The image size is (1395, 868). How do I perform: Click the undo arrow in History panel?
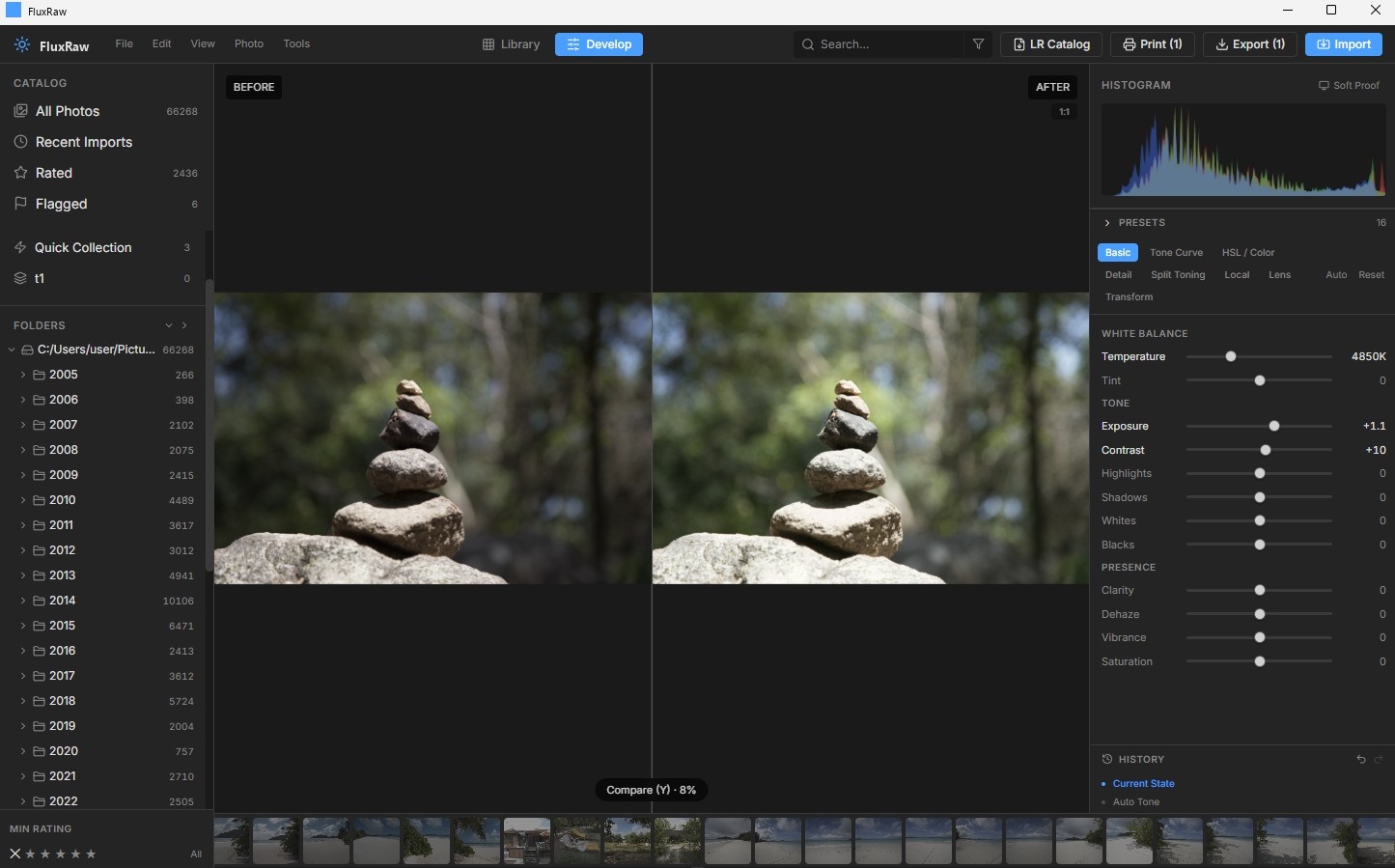pos(1361,760)
